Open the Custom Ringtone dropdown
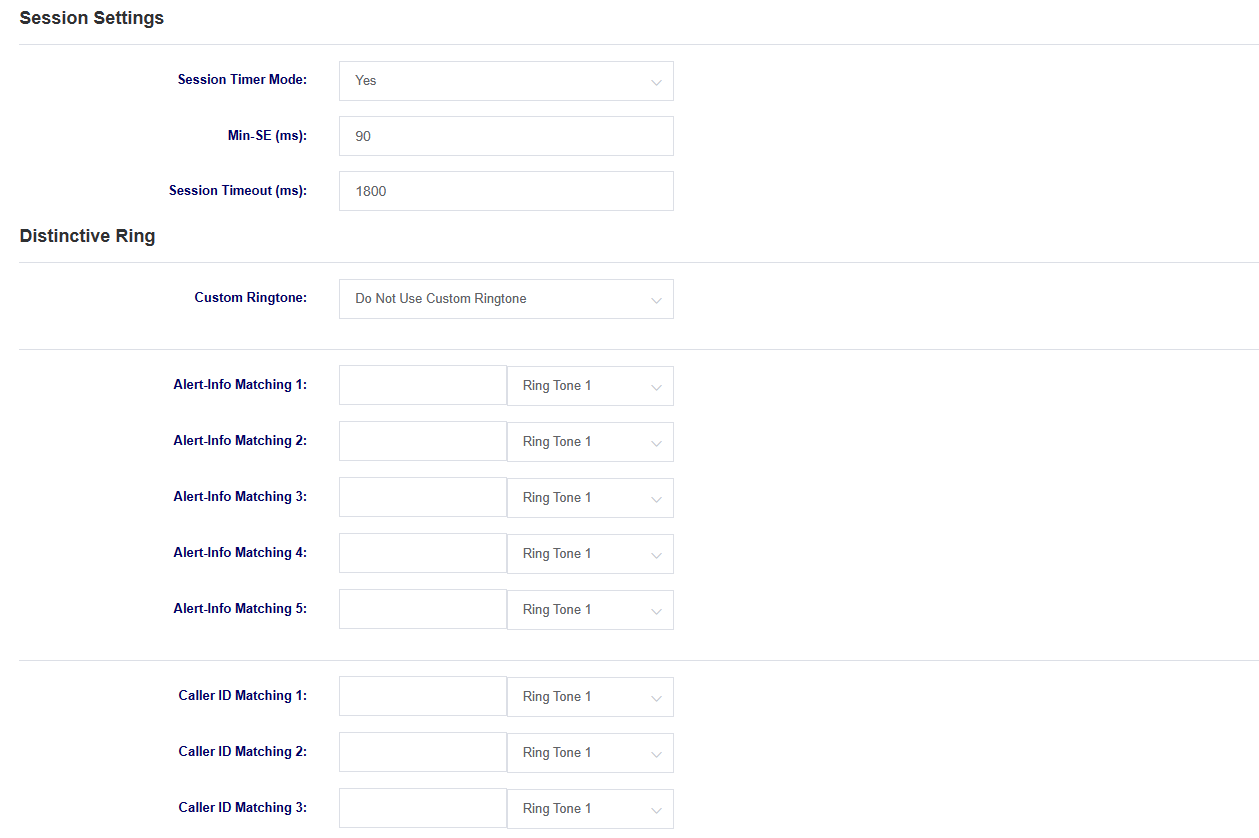This screenshot has height=838, width=1259. [506, 299]
